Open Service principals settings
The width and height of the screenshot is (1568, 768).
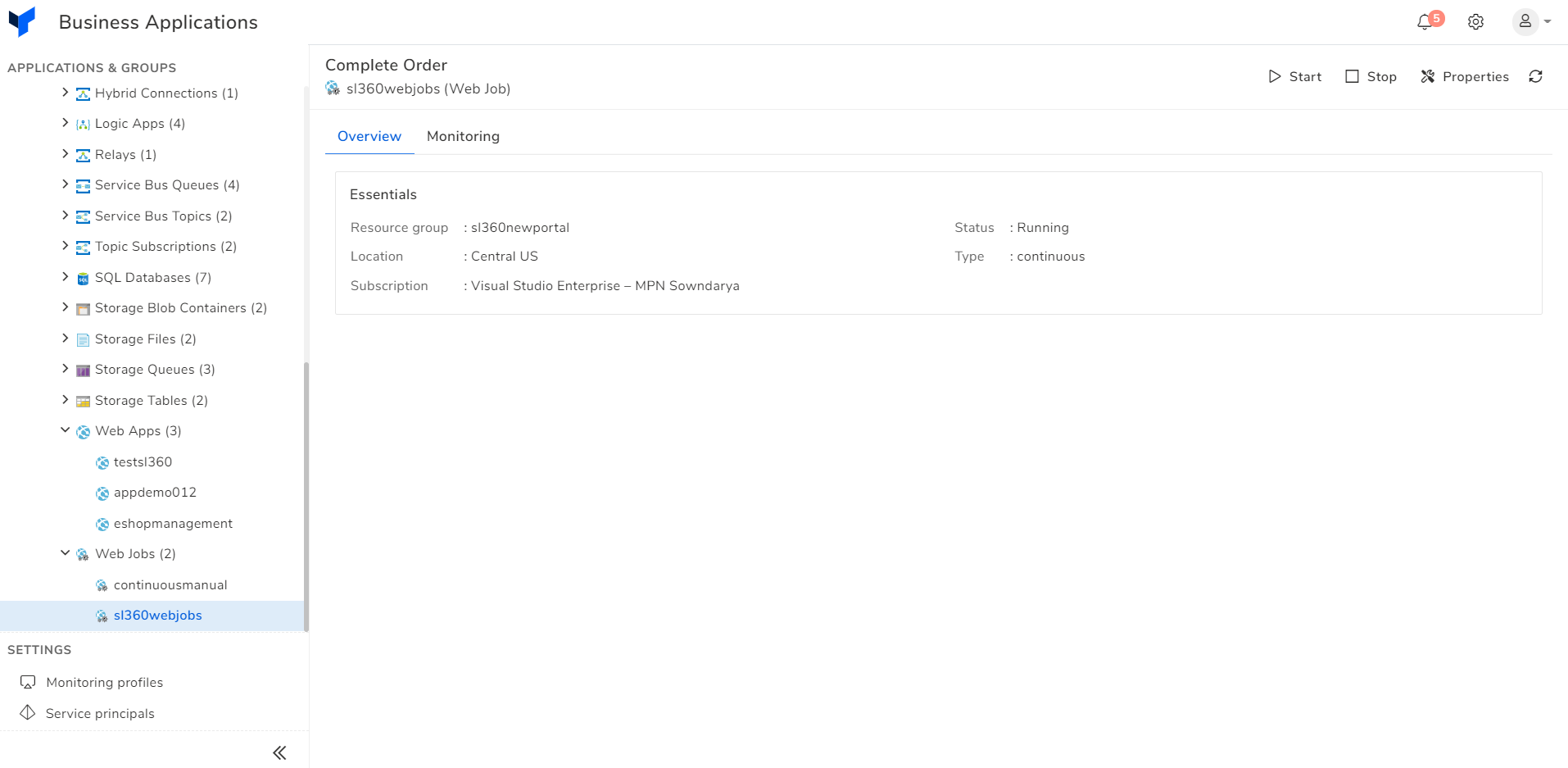pyautogui.click(x=87, y=713)
